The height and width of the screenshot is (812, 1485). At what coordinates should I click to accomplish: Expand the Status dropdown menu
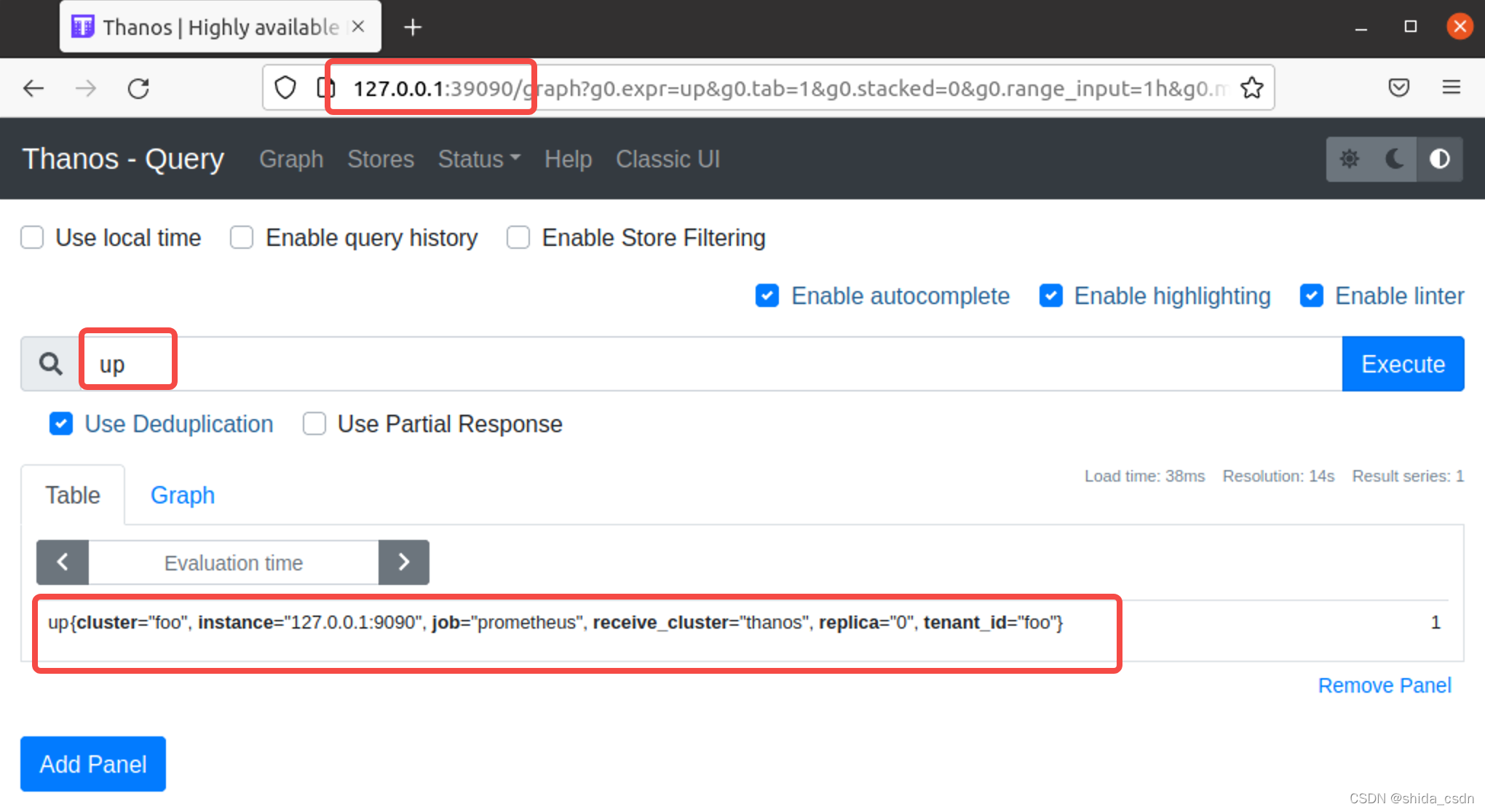point(479,159)
